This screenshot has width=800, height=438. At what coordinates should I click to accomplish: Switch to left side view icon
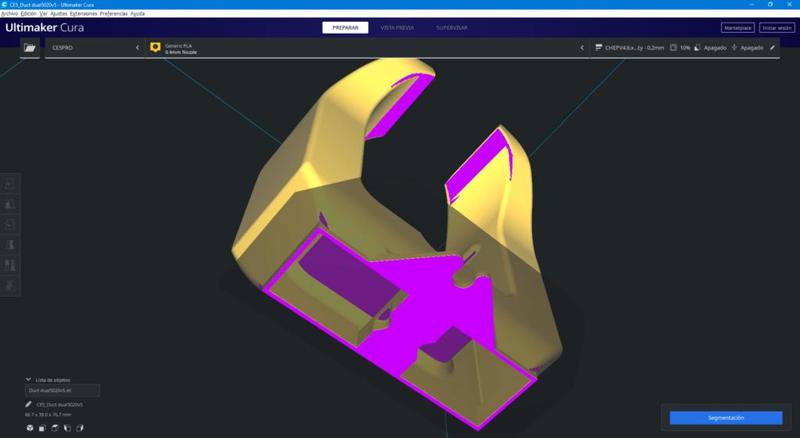tap(67, 428)
